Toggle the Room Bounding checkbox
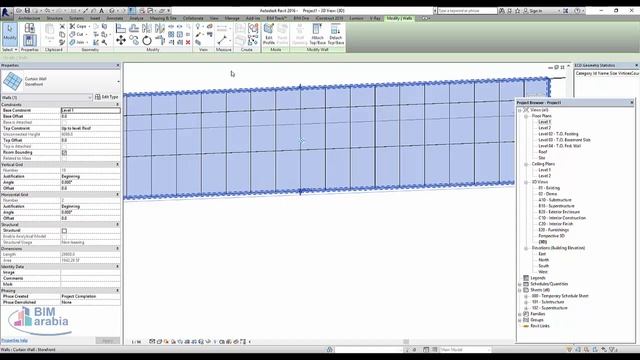Viewport: 640px width, 360px height. (x=64, y=152)
